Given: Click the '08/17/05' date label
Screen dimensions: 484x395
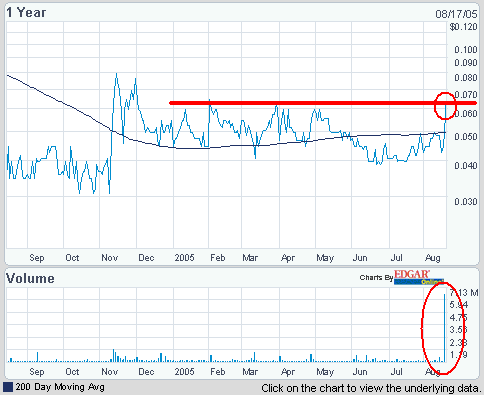Looking at the screenshot, I should (x=456, y=14).
